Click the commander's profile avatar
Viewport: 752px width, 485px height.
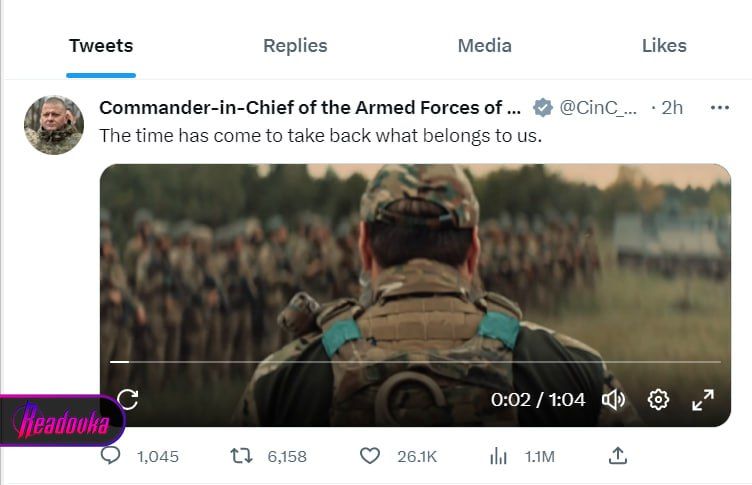pos(54,125)
